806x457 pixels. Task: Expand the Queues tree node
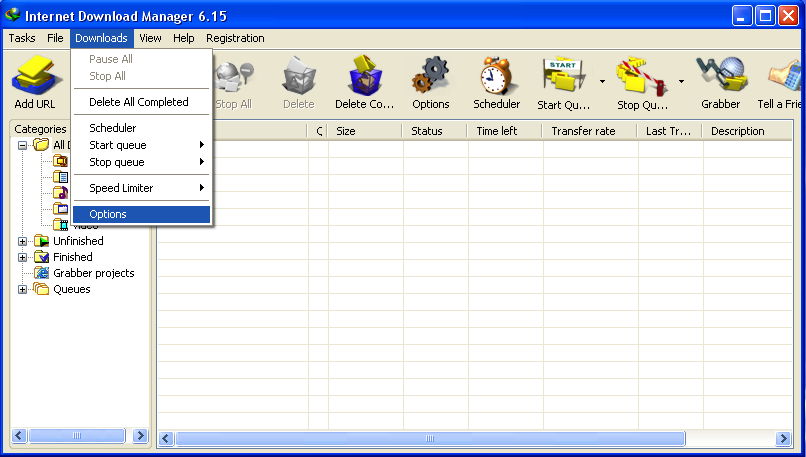(23, 289)
